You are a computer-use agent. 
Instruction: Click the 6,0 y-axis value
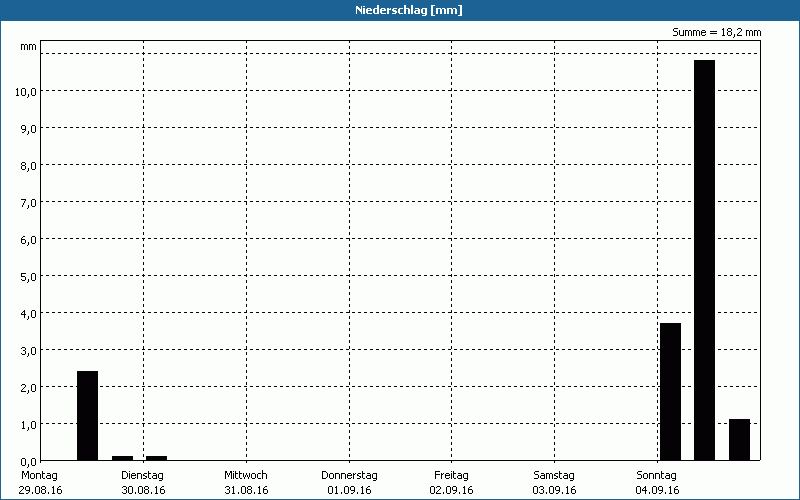click(29, 240)
